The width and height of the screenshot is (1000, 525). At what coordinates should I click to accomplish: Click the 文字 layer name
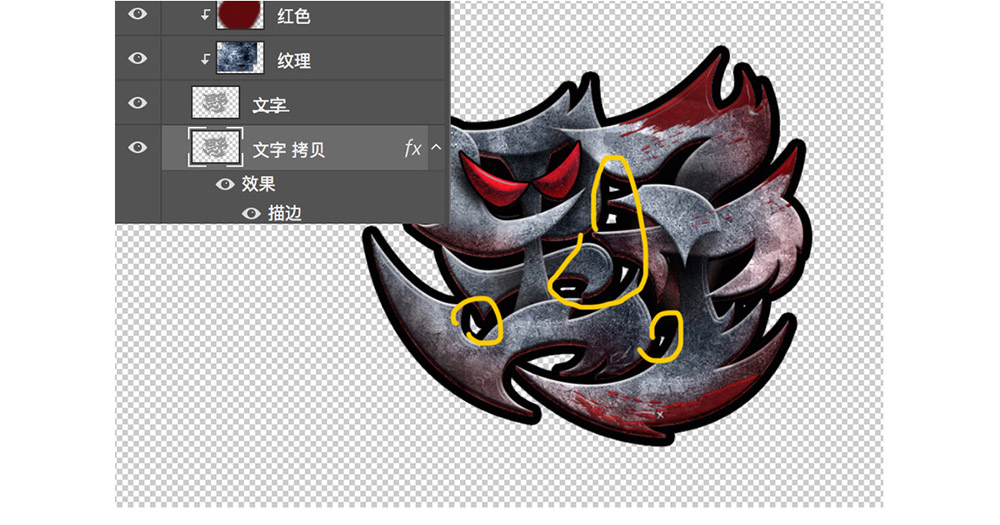coord(270,105)
